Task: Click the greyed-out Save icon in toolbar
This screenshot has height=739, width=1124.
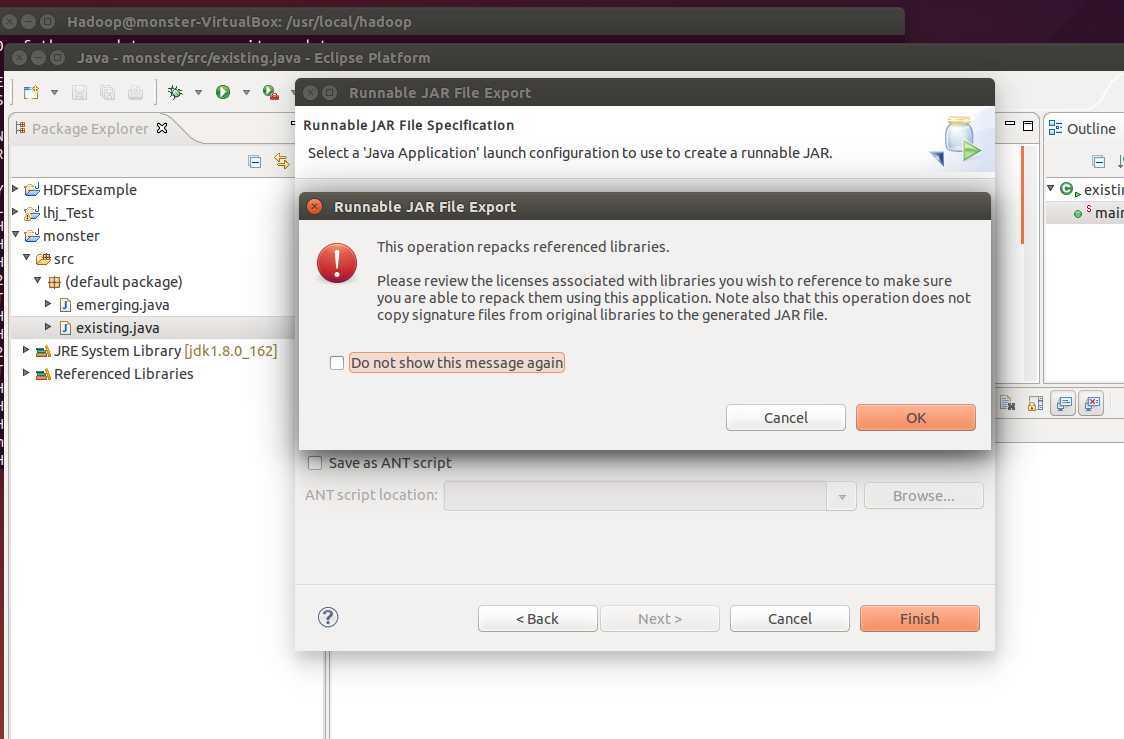Action: 80,92
